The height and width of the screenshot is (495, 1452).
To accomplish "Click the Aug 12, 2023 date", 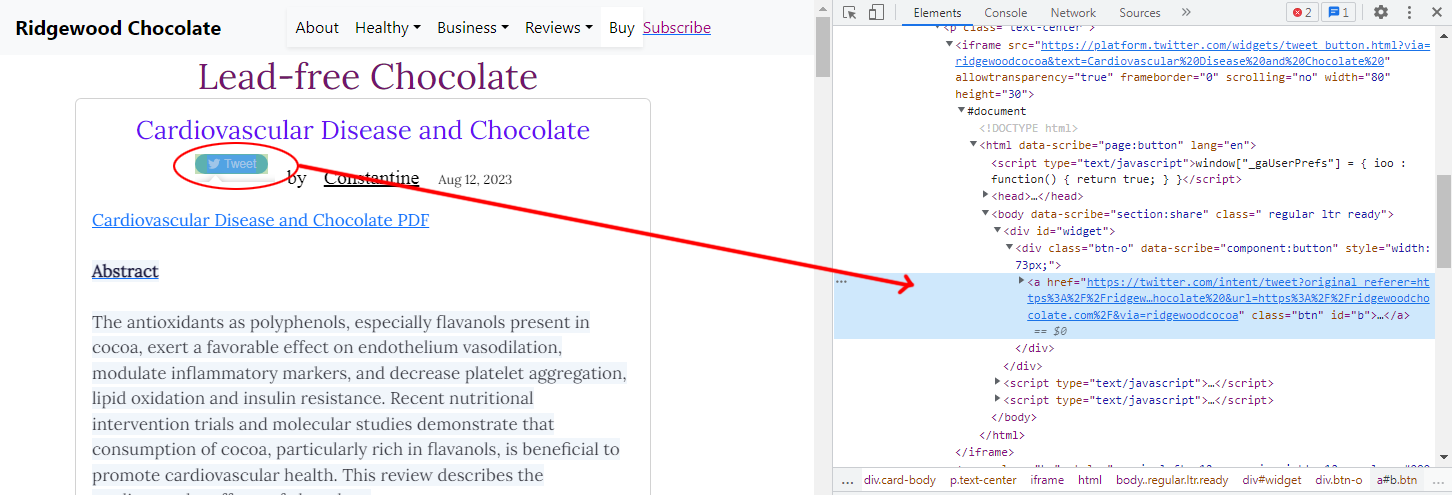I will pyautogui.click(x=475, y=180).
